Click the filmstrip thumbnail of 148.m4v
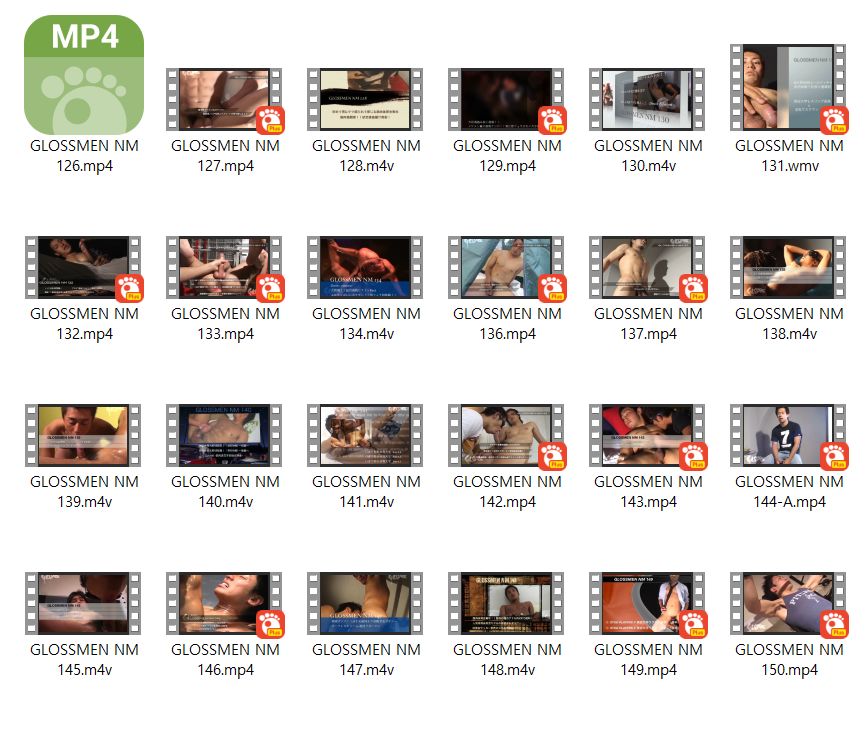Image resolution: width=865 pixels, height=743 pixels. pyautogui.click(x=506, y=603)
